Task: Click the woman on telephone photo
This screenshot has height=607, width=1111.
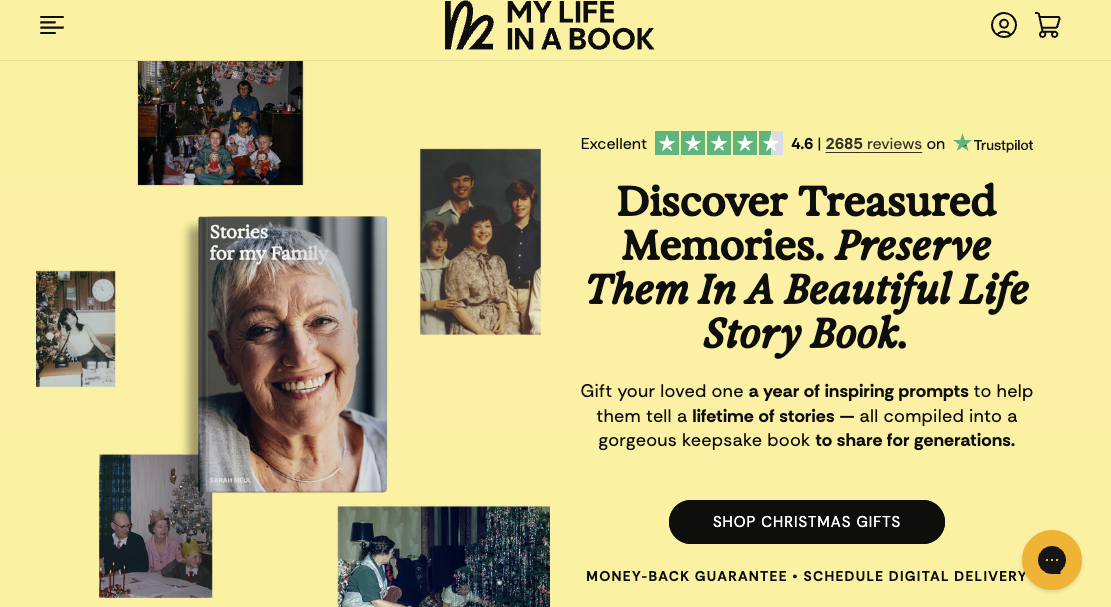Action: pos(76,329)
